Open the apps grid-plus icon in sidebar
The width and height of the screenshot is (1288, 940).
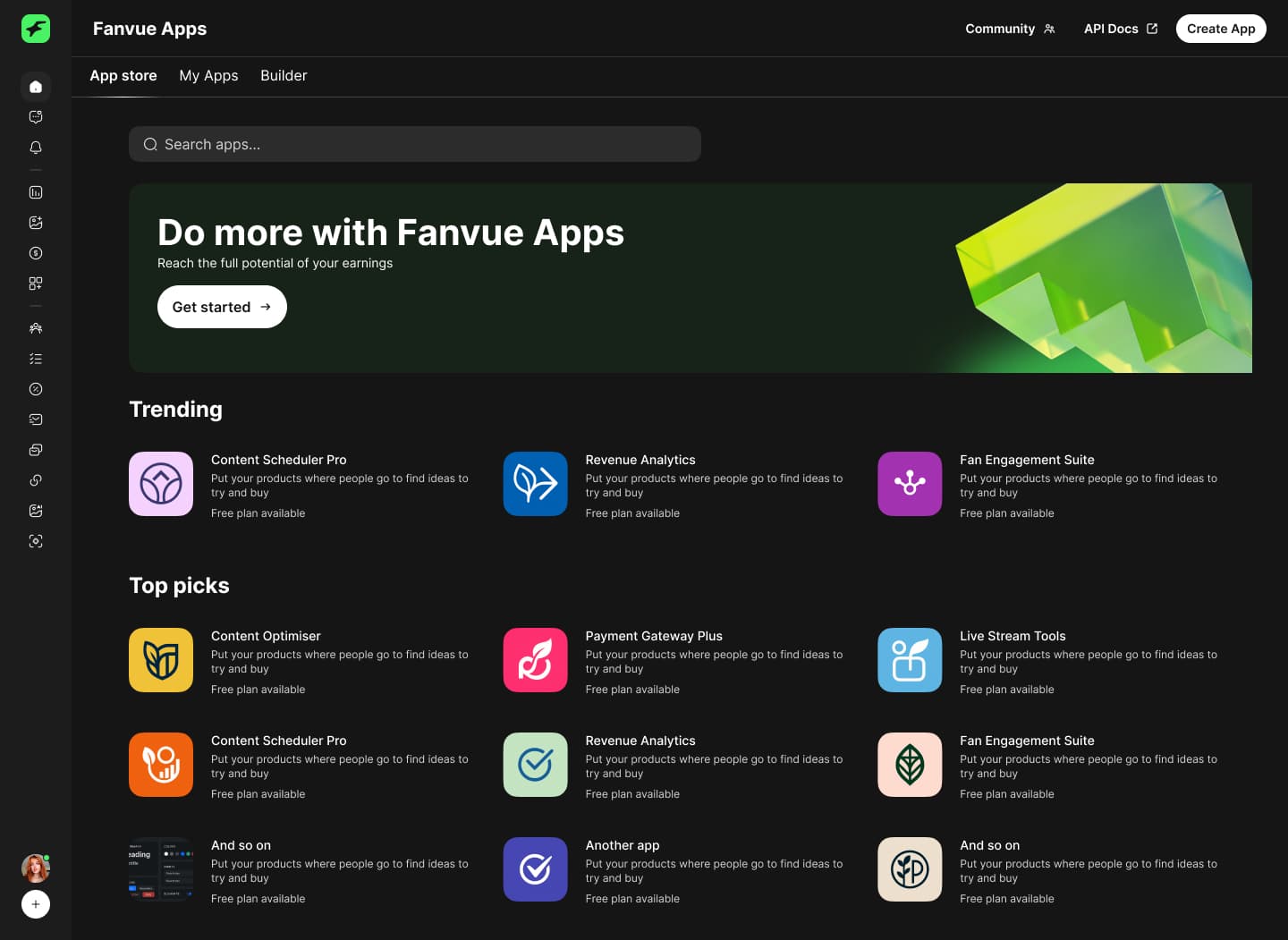[36, 284]
